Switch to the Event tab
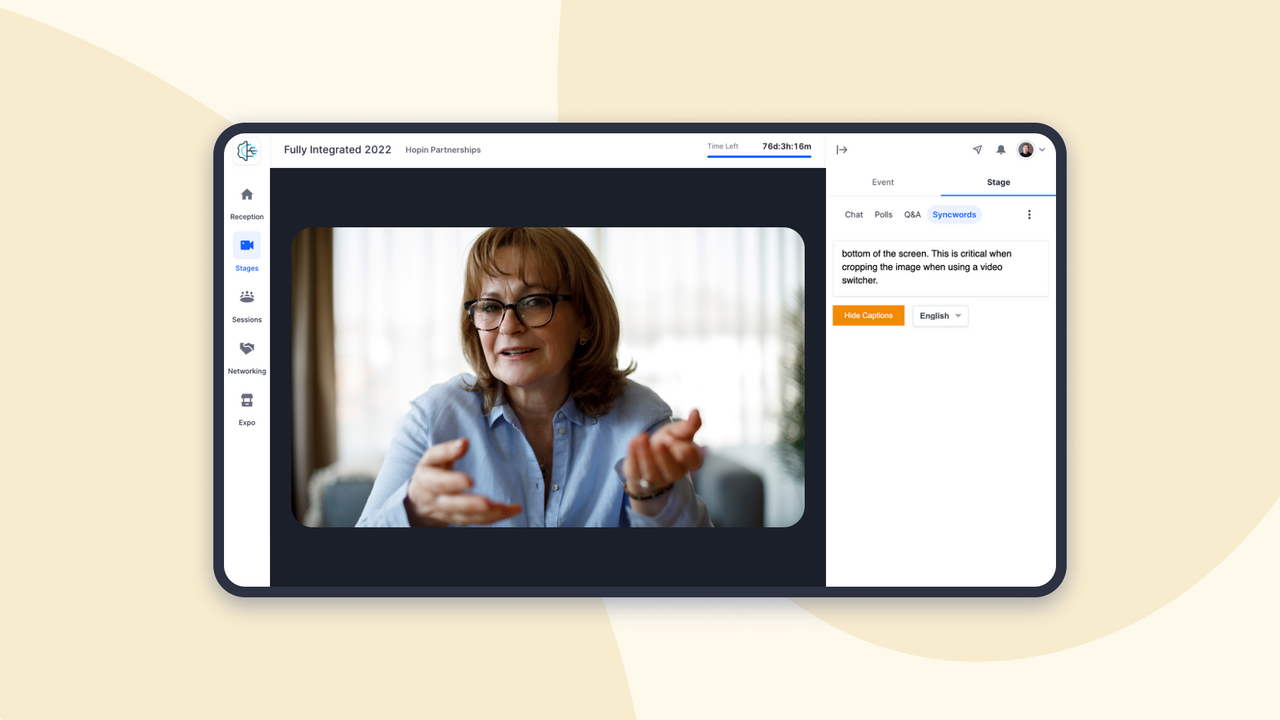The image size is (1280, 720). [883, 182]
